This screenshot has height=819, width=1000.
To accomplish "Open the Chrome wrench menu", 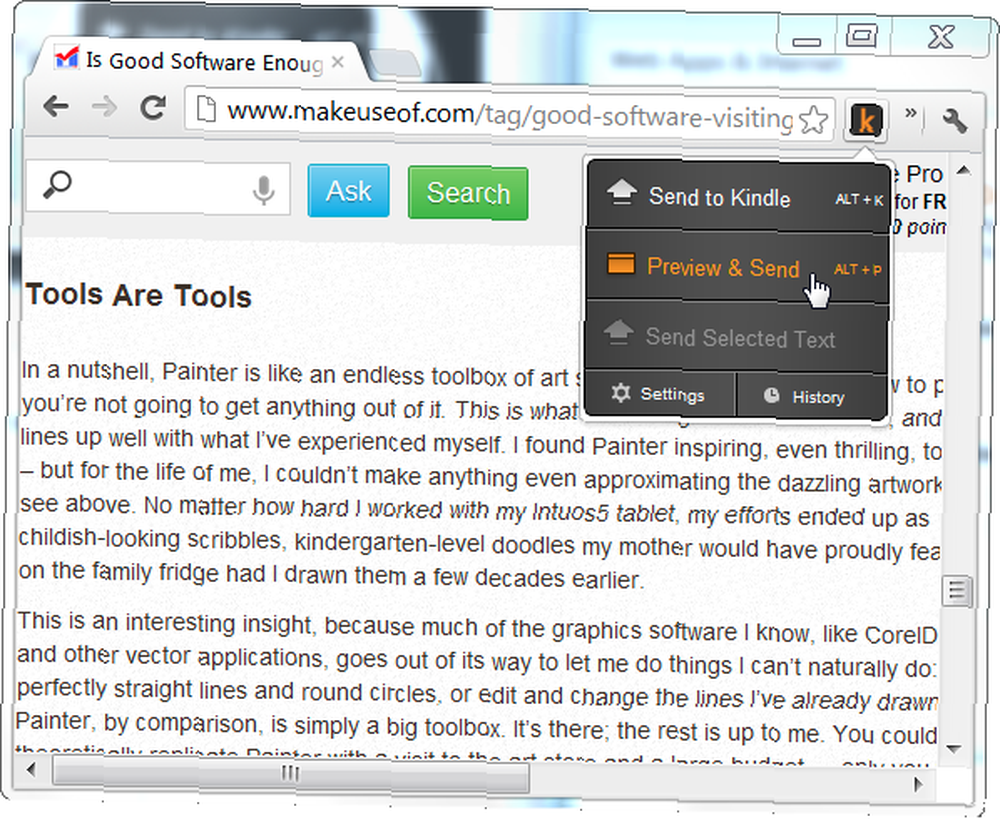I will [x=955, y=120].
